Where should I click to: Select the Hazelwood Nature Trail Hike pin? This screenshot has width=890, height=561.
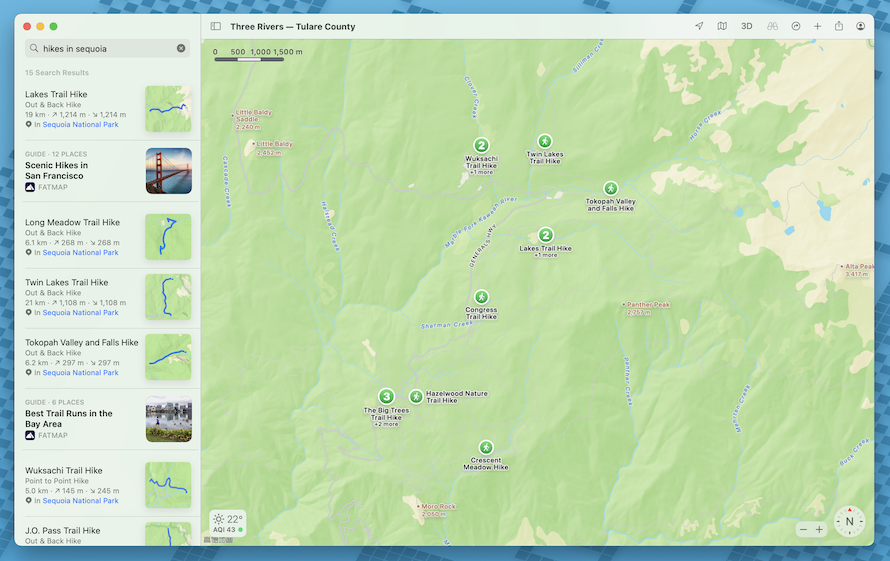[x=416, y=396]
